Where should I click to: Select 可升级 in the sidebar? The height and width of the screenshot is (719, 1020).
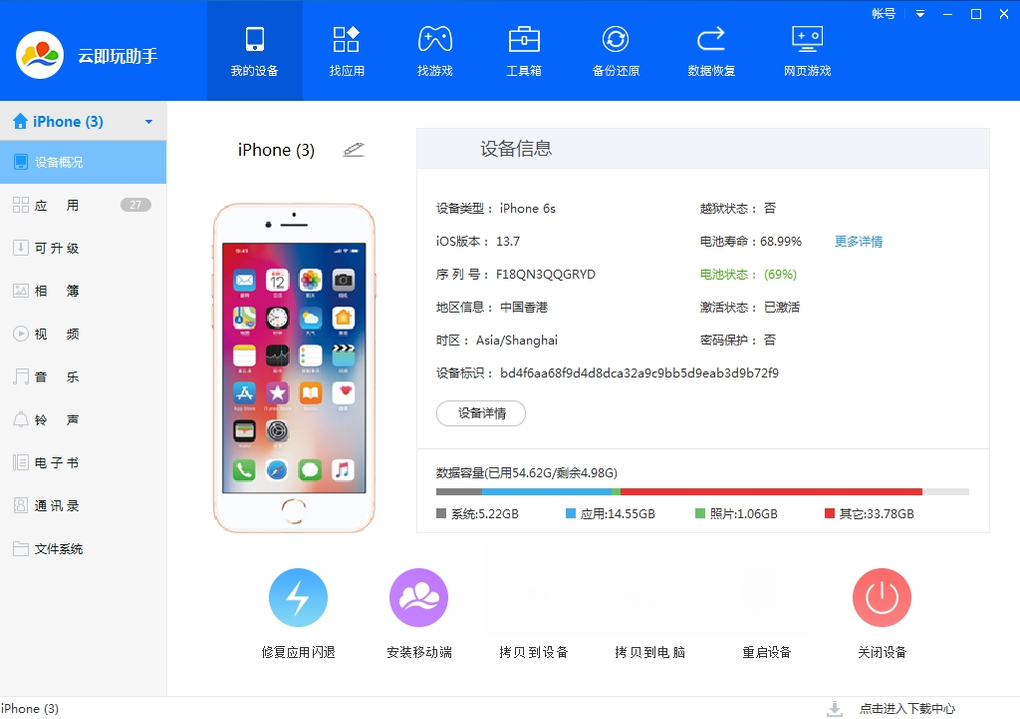[83, 248]
